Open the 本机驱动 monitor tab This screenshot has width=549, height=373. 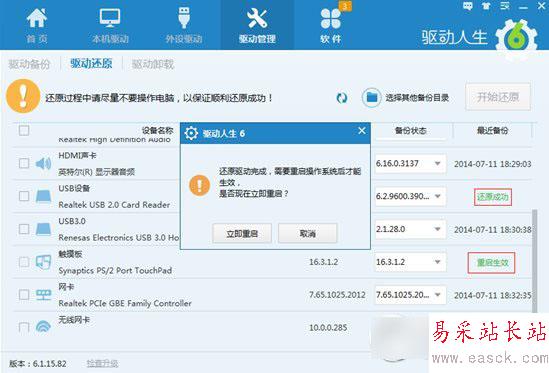click(x=110, y=26)
